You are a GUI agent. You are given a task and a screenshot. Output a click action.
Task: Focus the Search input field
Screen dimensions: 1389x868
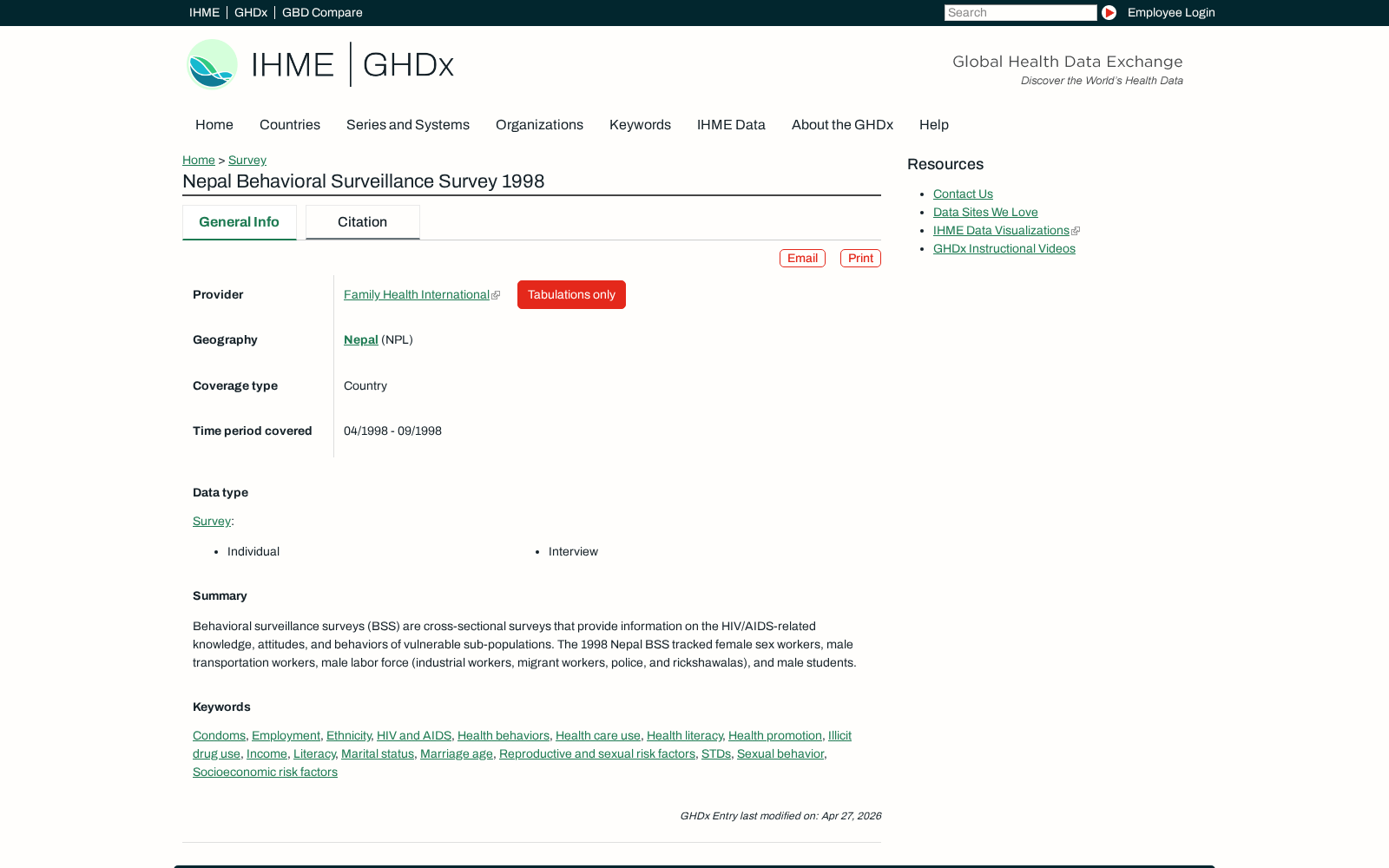pos(1020,12)
